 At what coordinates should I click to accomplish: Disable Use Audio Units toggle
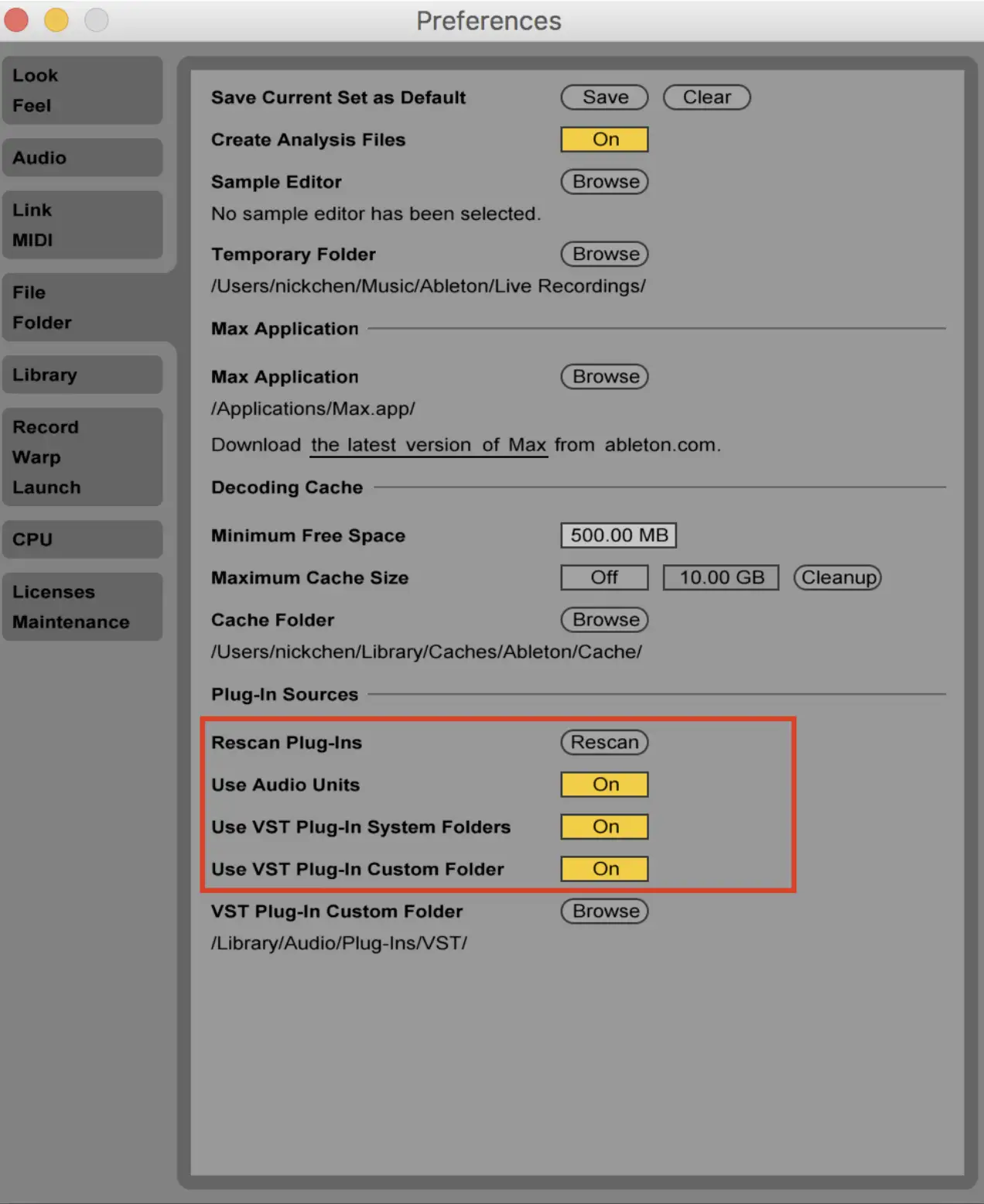(x=604, y=785)
